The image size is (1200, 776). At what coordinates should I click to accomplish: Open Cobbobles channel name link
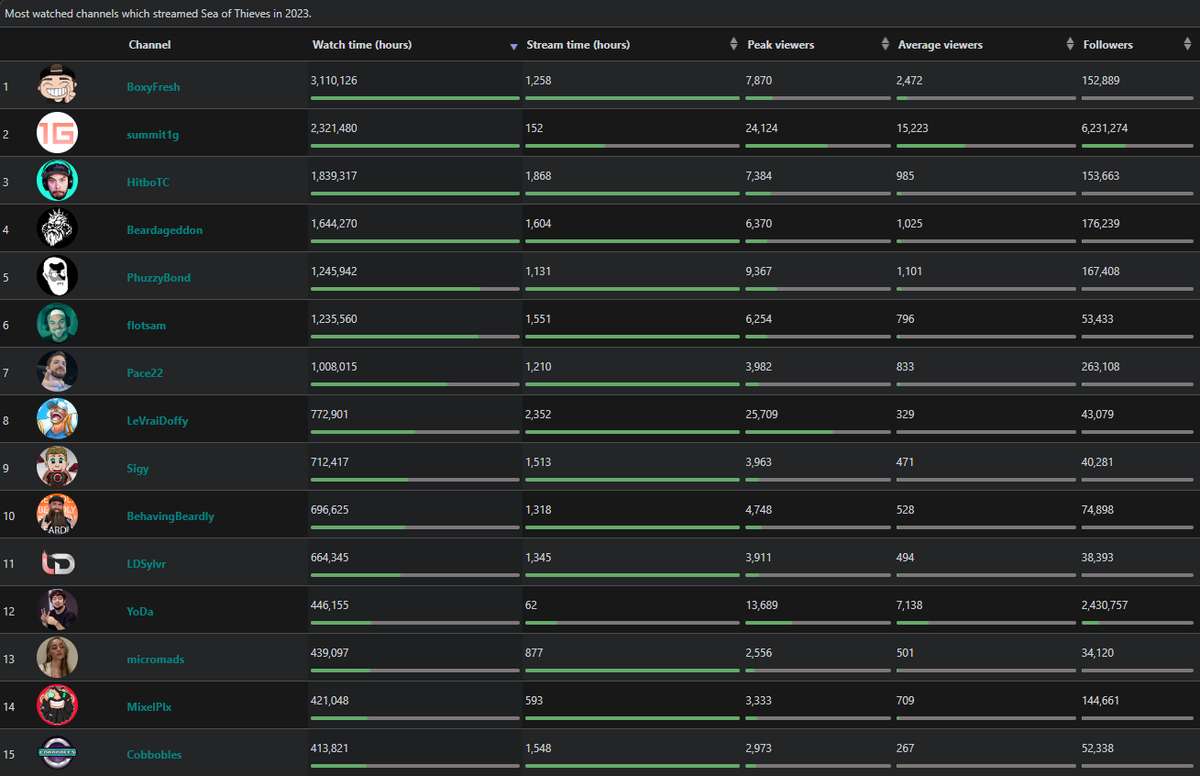point(155,755)
